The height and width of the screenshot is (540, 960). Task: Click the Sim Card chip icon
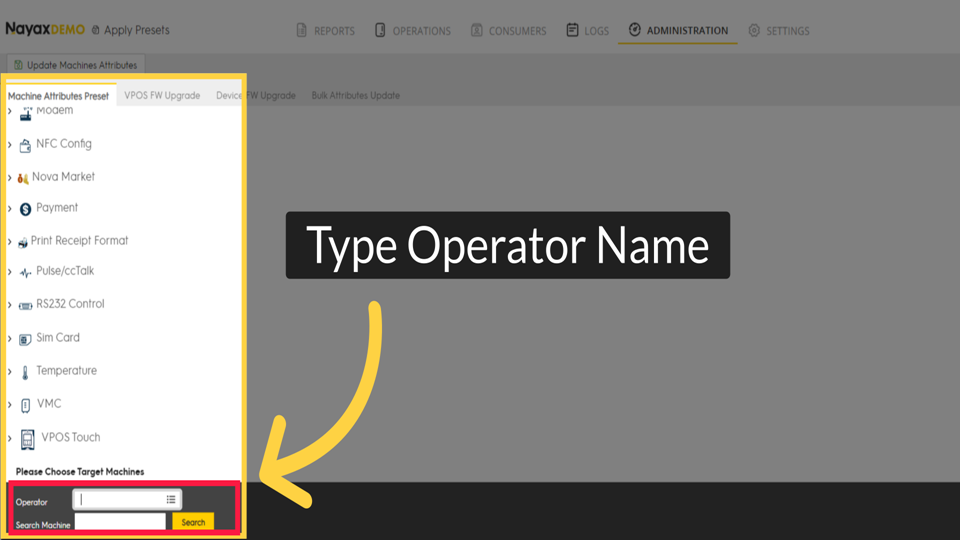click(25, 339)
